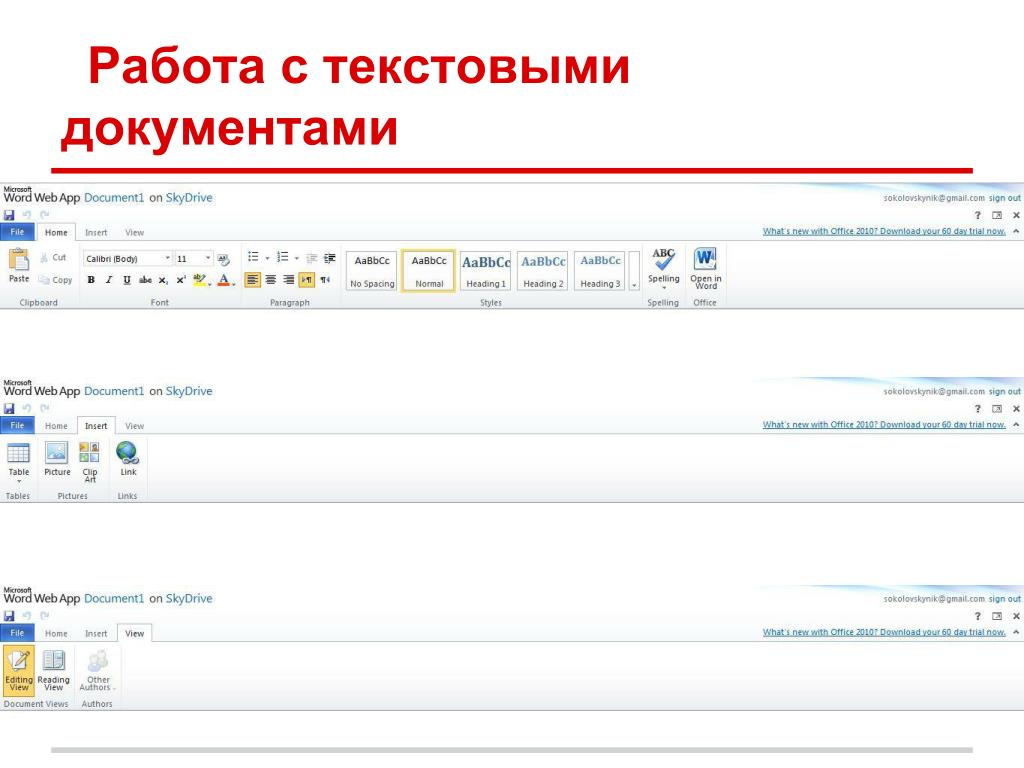The width and height of the screenshot is (1024, 768).
Task: Click SkyDrive link above the Insert ribbon
Action: click(x=189, y=391)
